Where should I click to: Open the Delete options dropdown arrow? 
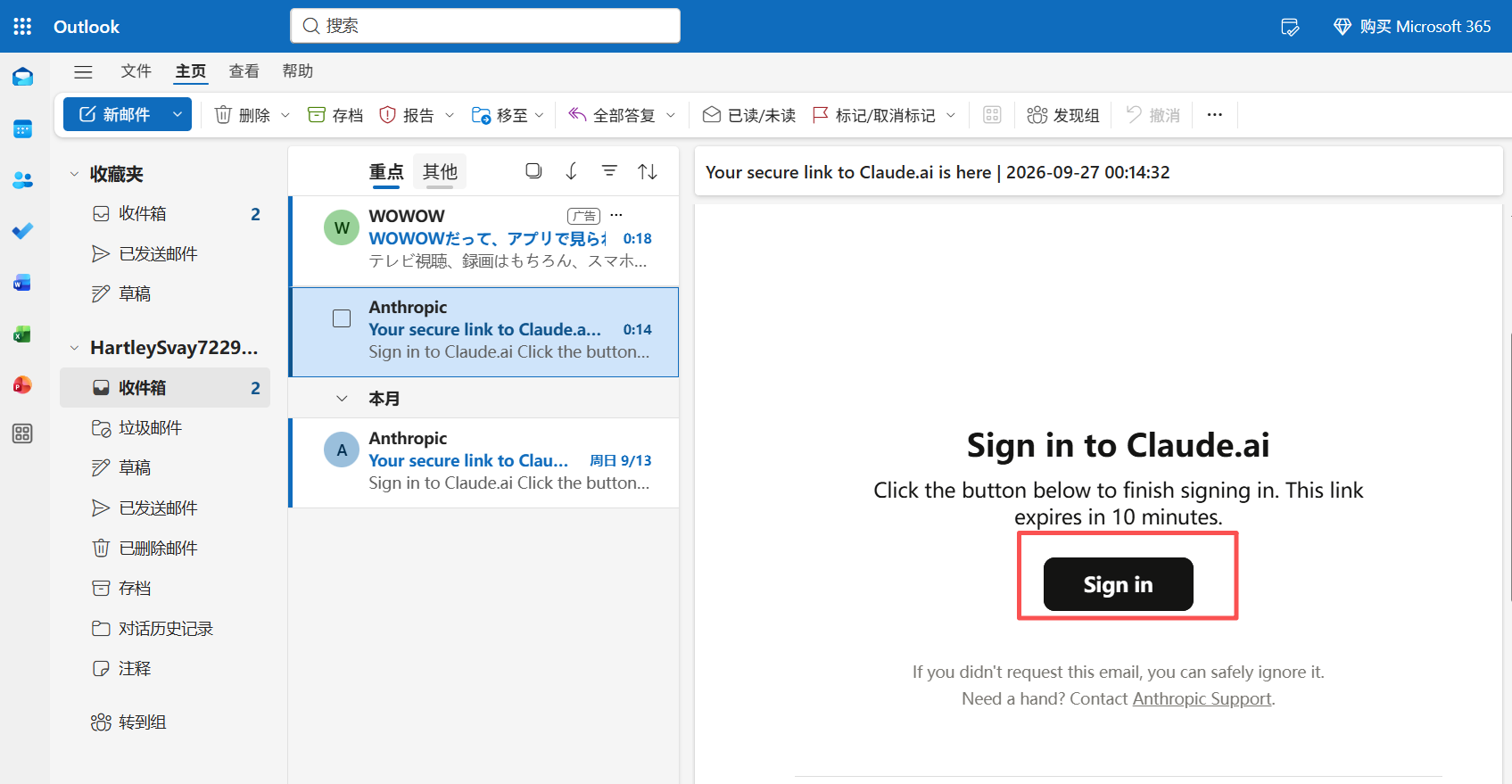pyautogui.click(x=285, y=115)
